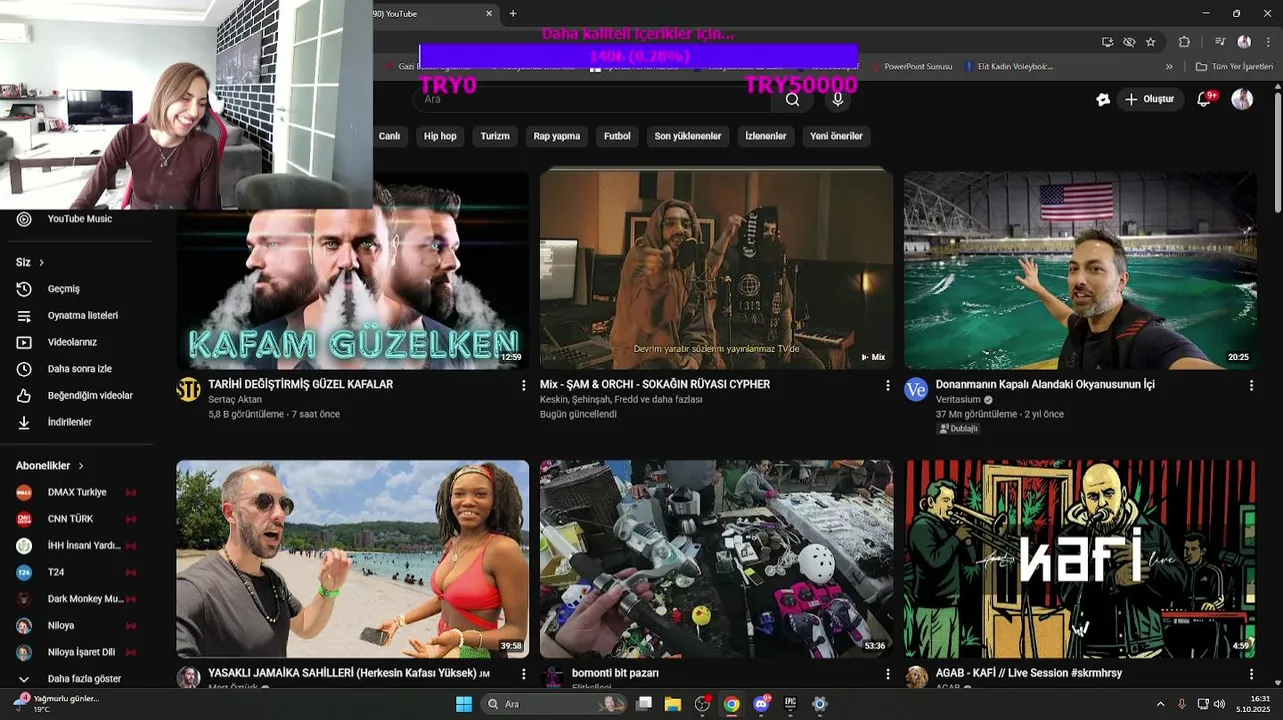The width and height of the screenshot is (1283, 720).
Task: Expand the Siz section chevron
Action: [x=41, y=263]
